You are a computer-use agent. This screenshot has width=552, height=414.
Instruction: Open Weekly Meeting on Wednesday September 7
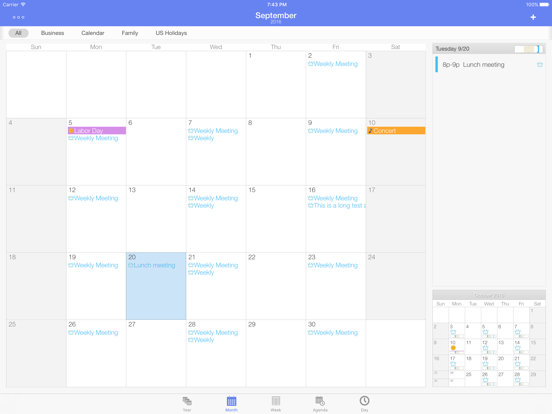pos(213,131)
